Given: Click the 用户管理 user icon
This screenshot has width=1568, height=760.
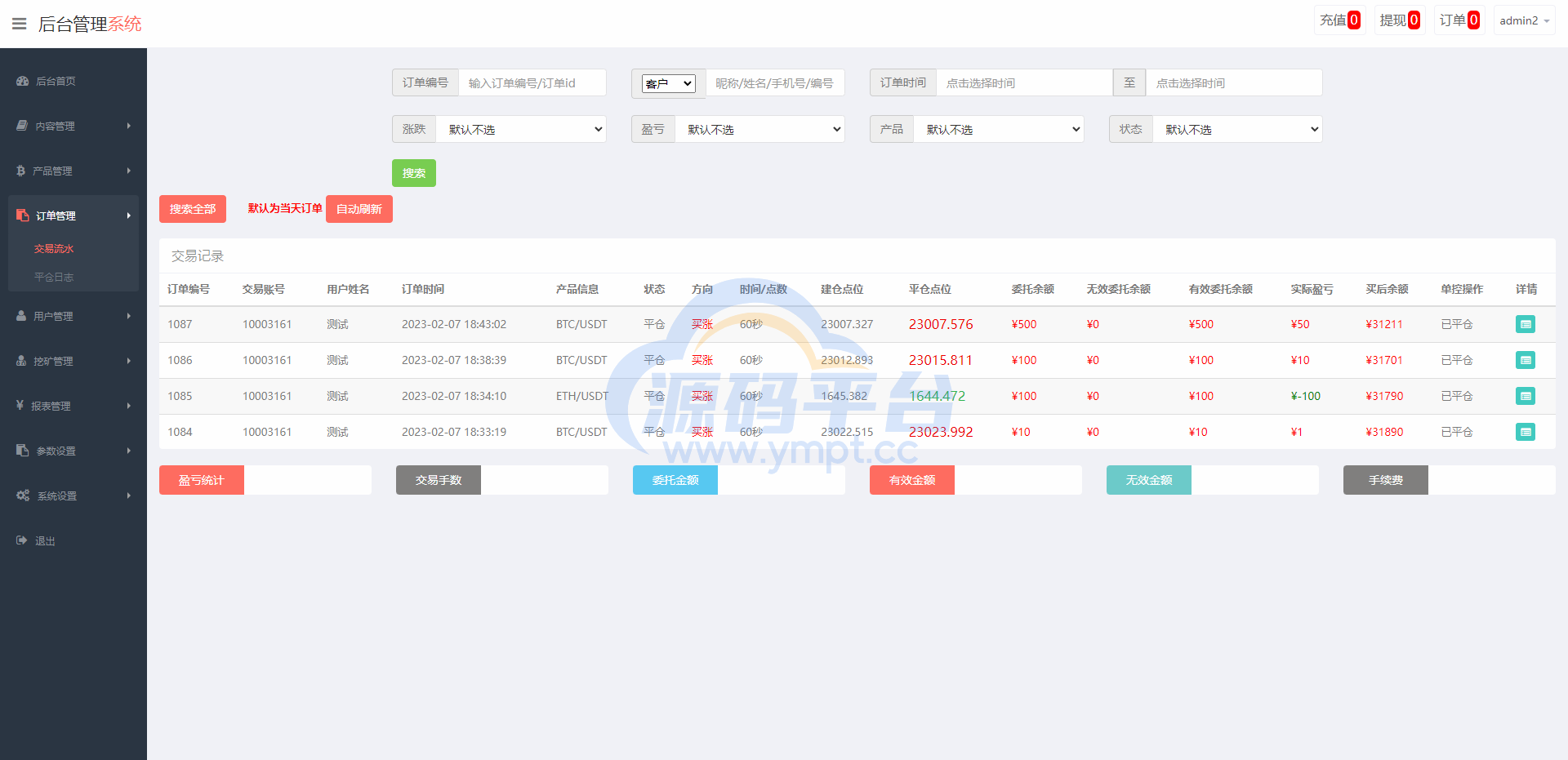Looking at the screenshot, I should click(x=21, y=316).
